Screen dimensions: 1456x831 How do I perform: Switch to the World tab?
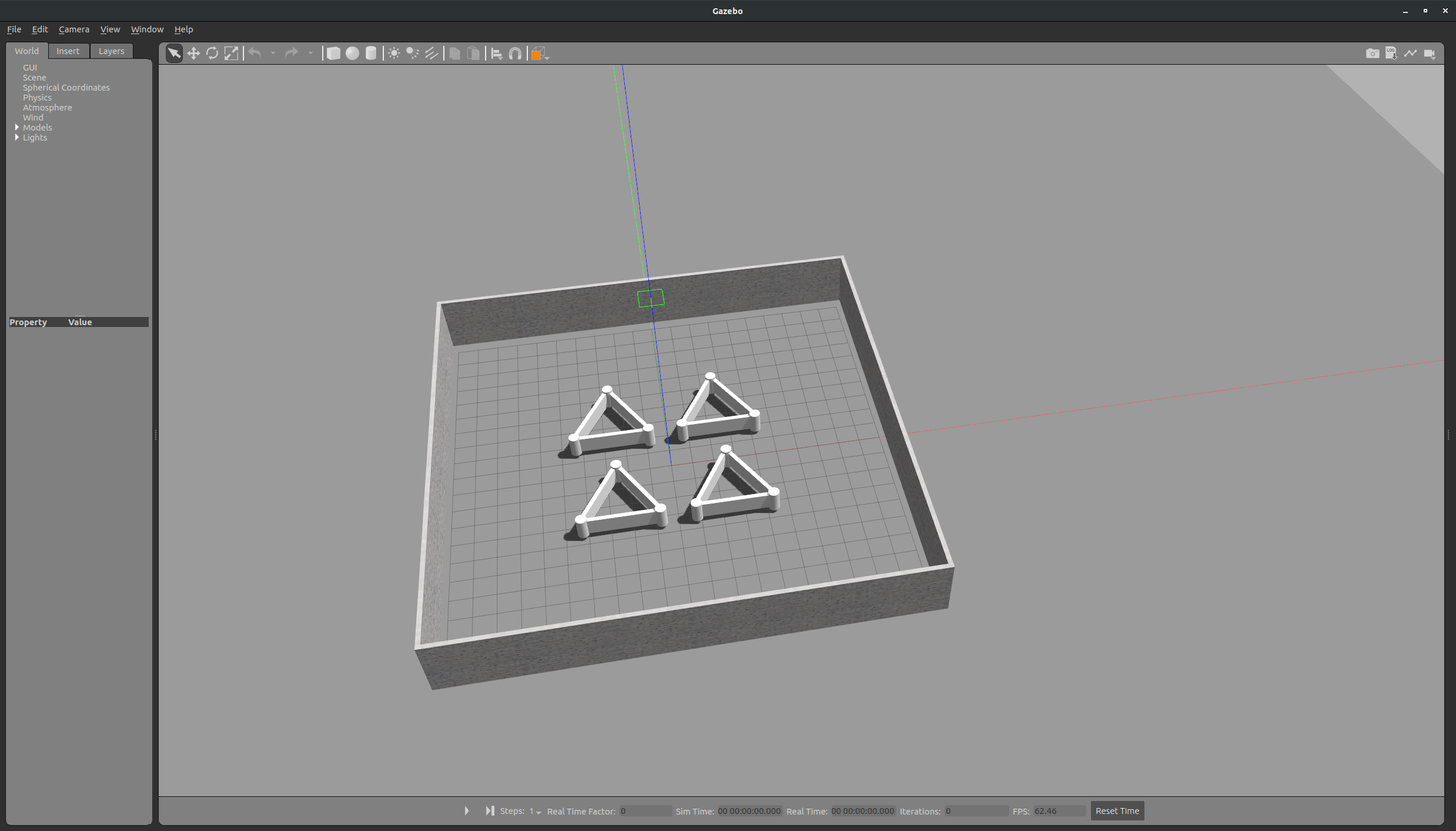point(27,51)
